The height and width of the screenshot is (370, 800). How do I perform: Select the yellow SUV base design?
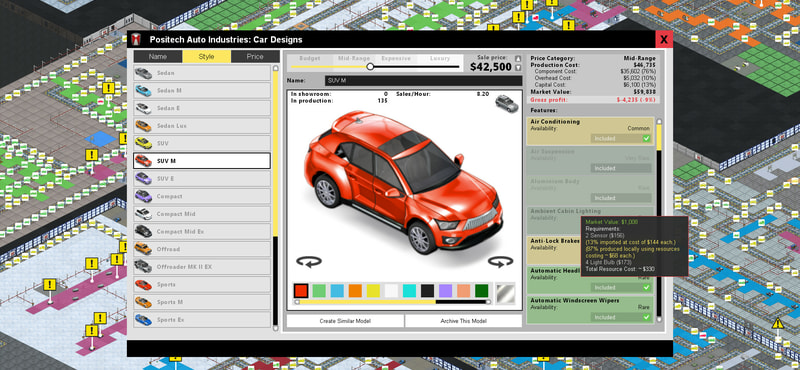coord(202,143)
